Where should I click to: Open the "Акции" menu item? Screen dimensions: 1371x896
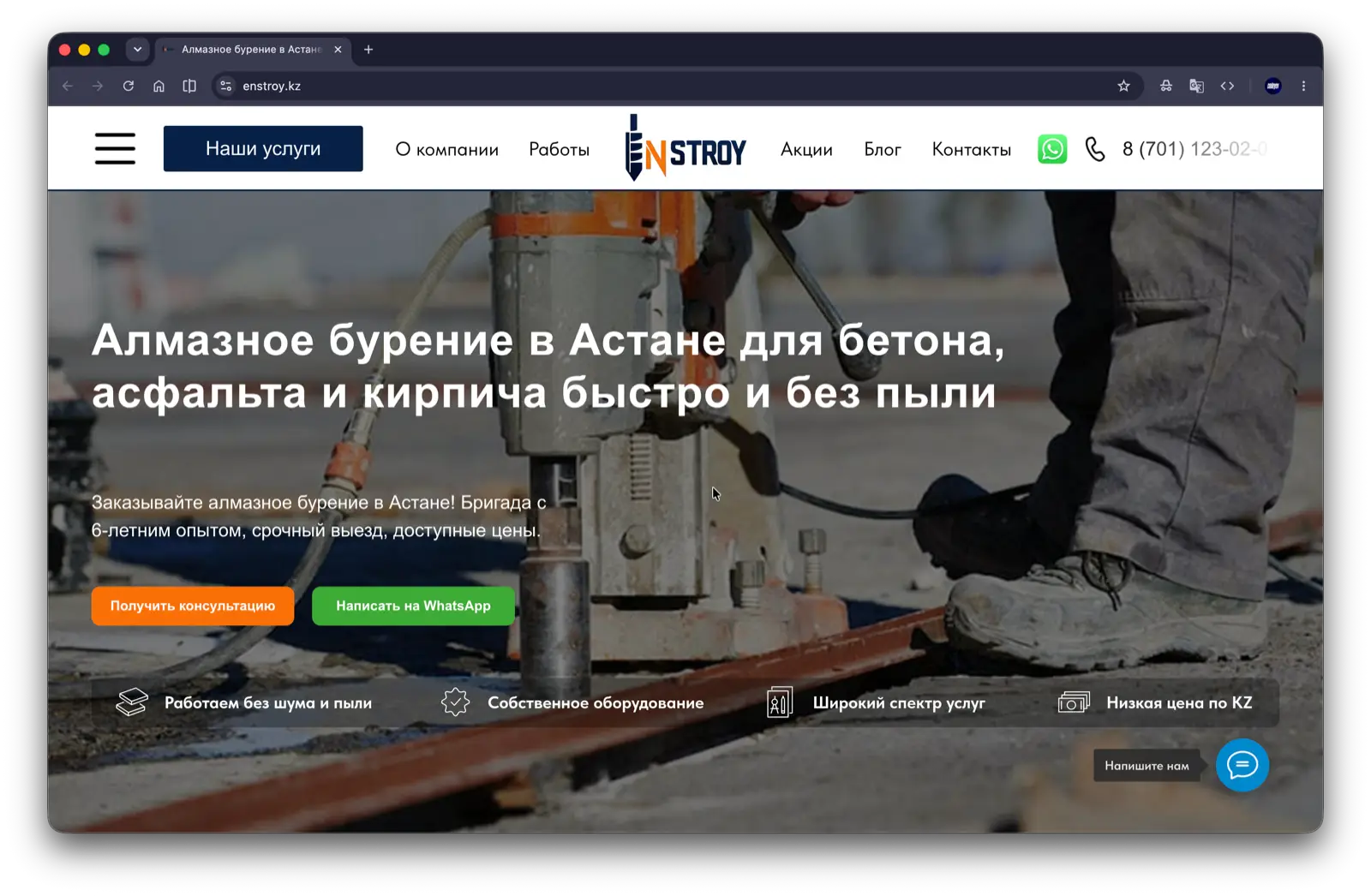(x=806, y=149)
